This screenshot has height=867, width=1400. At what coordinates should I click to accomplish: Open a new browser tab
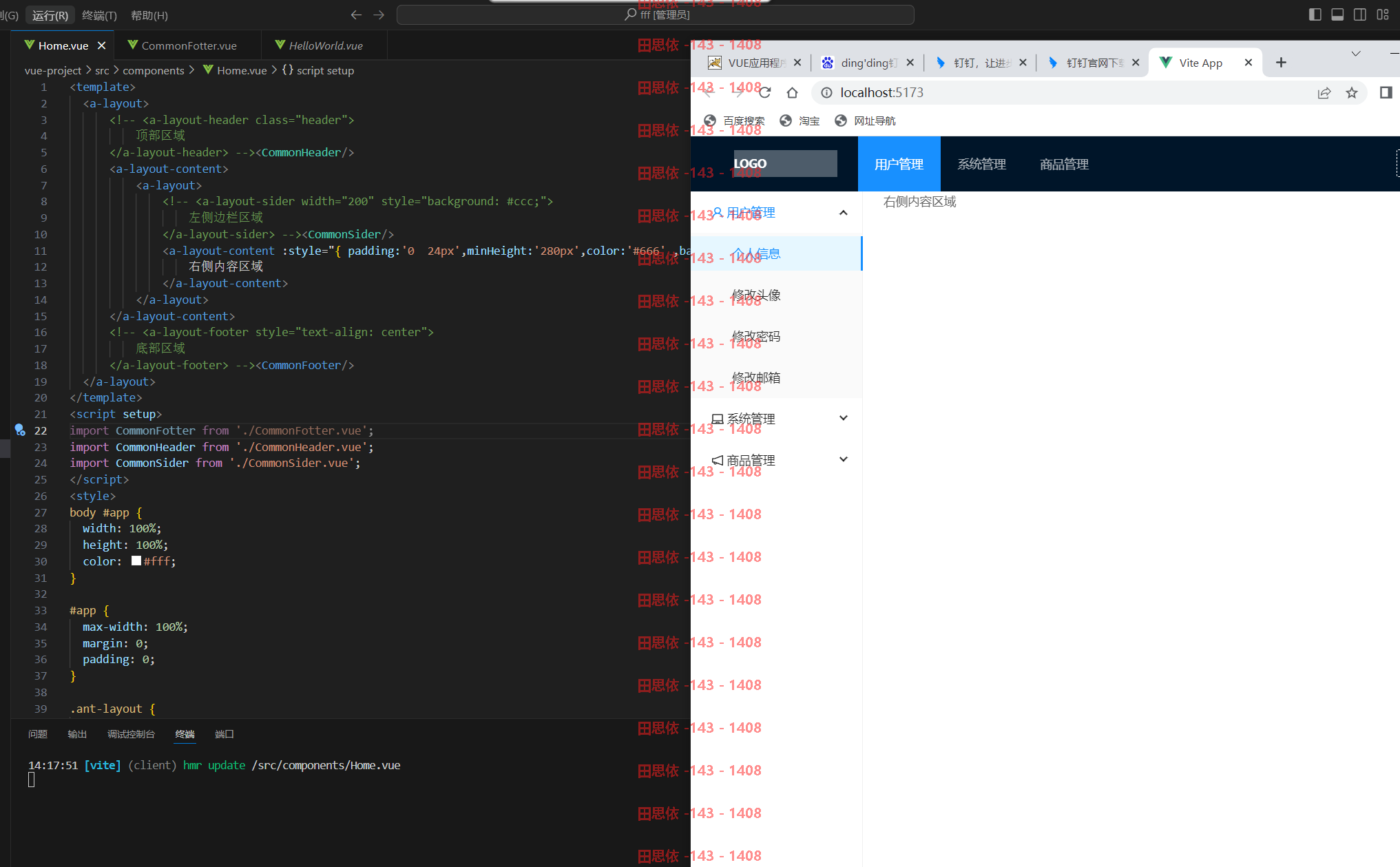1281,63
